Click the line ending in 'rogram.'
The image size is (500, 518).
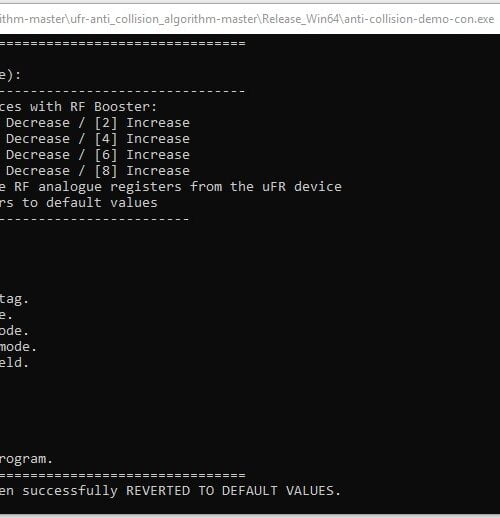(x=26, y=459)
